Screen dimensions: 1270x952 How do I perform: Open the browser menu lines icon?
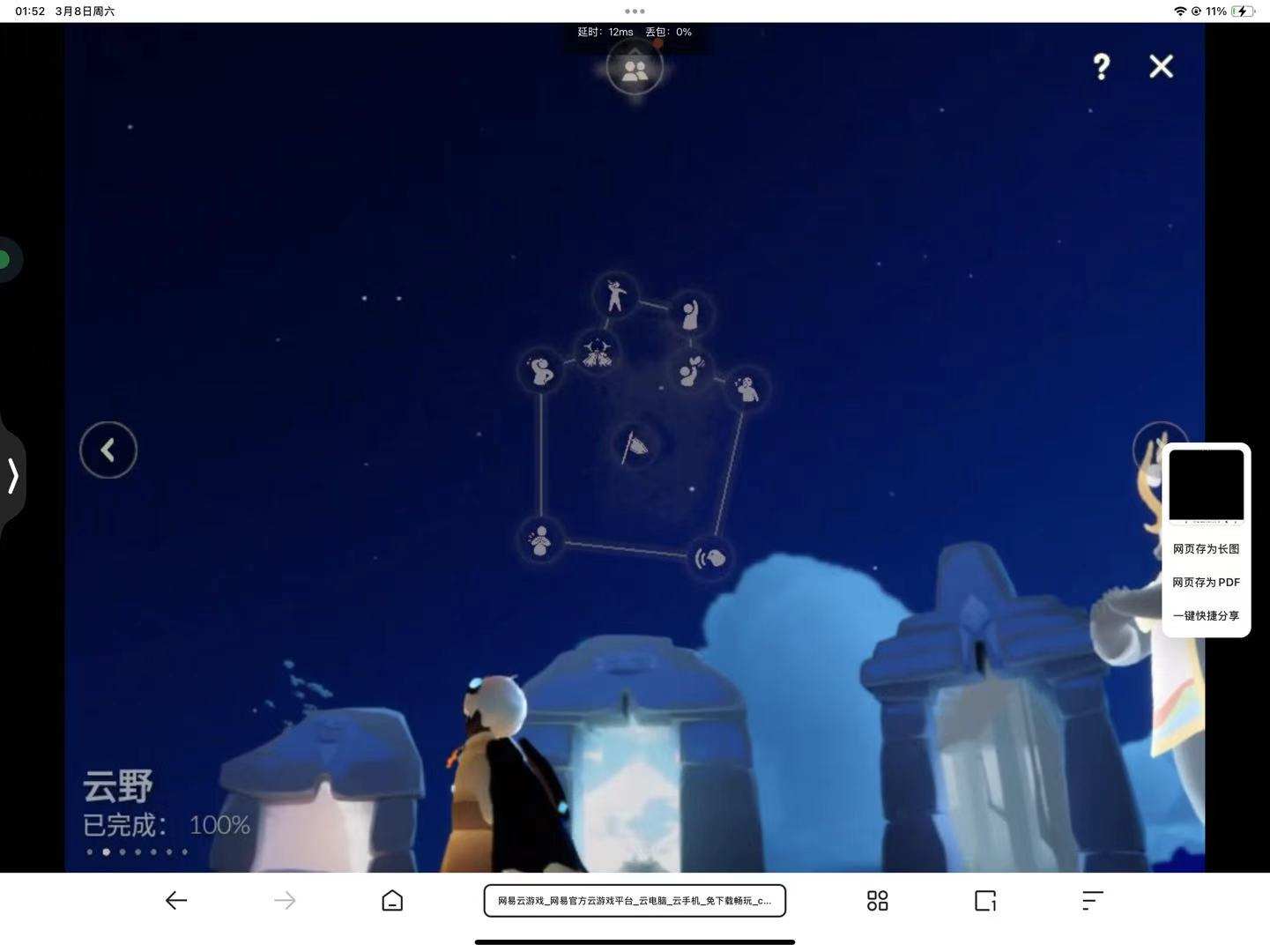[1092, 900]
